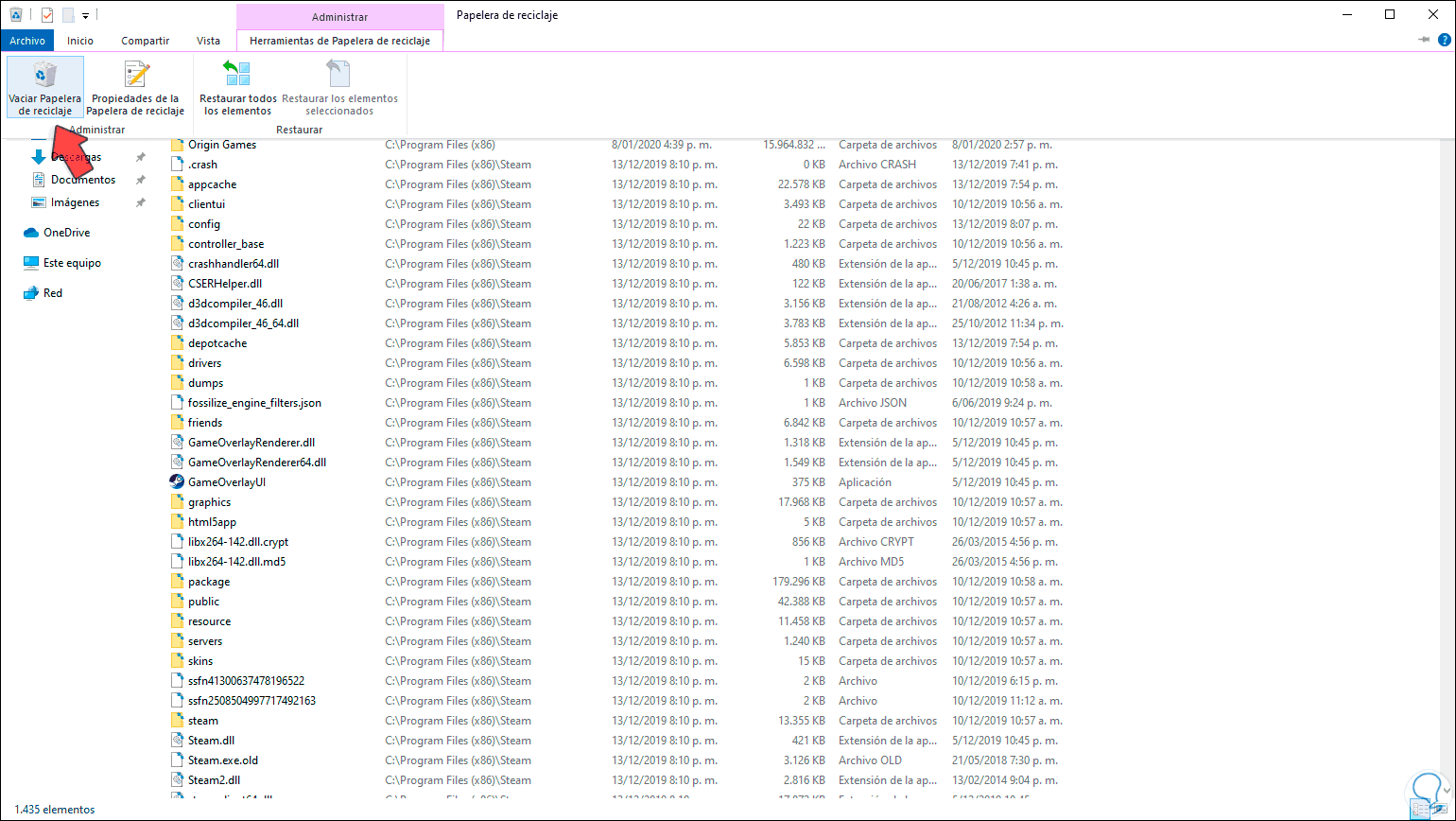Click the '1.435 elementos' status bar count
This screenshot has width=1456, height=821.
[54, 810]
